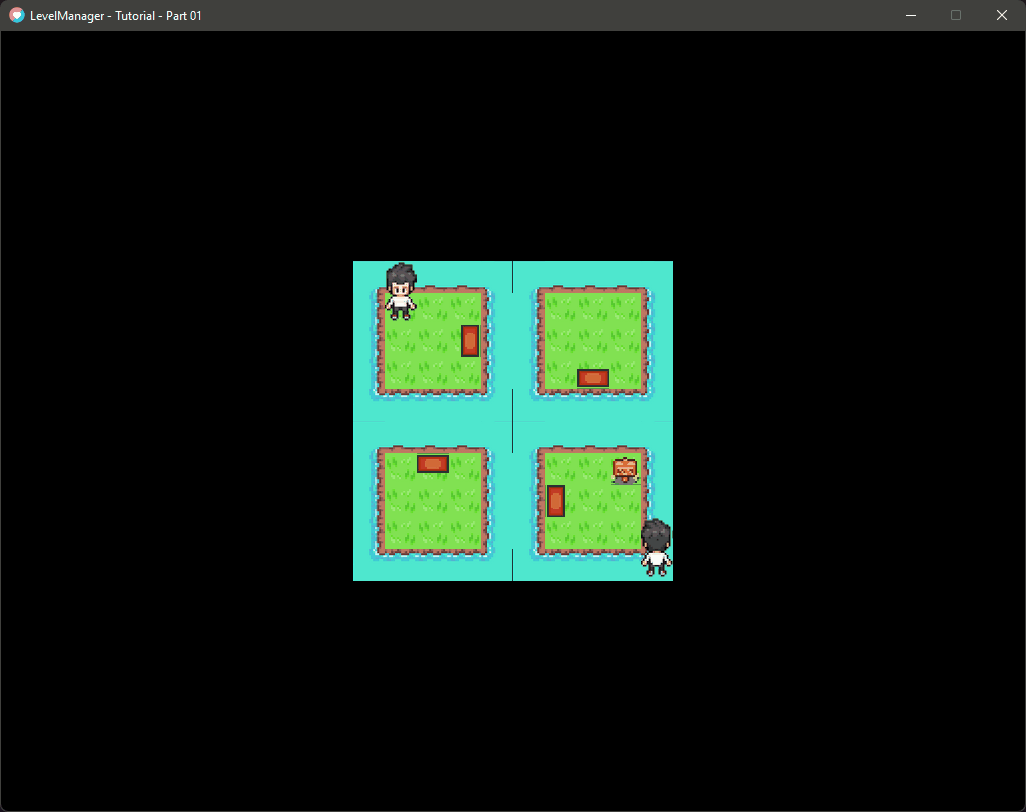This screenshot has height=812, width=1026.
Task: Close the LevelManager window
Action: click(x=1001, y=15)
